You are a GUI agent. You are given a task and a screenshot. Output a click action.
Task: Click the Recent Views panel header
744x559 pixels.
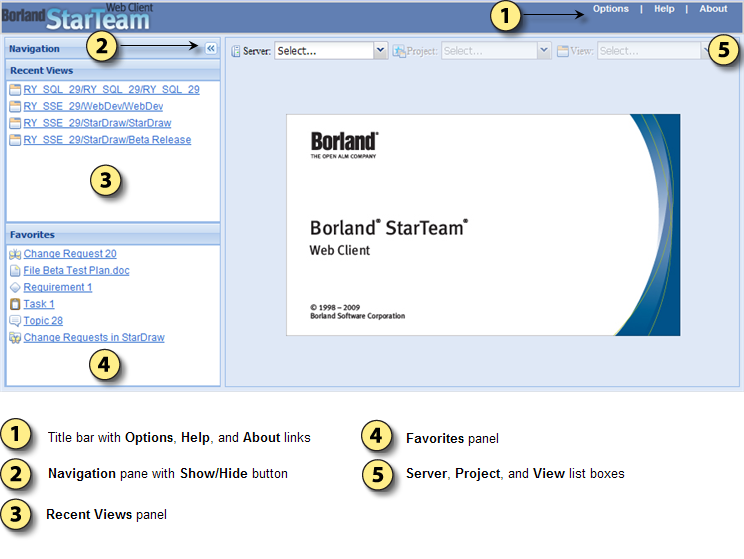[x=113, y=71]
